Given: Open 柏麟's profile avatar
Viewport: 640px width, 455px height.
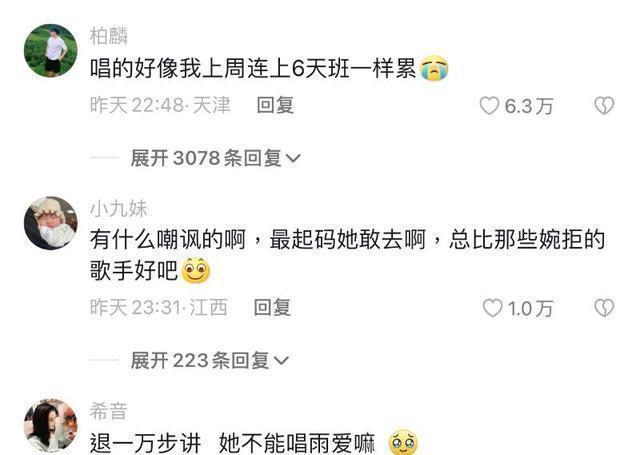Looking at the screenshot, I should pos(51,51).
